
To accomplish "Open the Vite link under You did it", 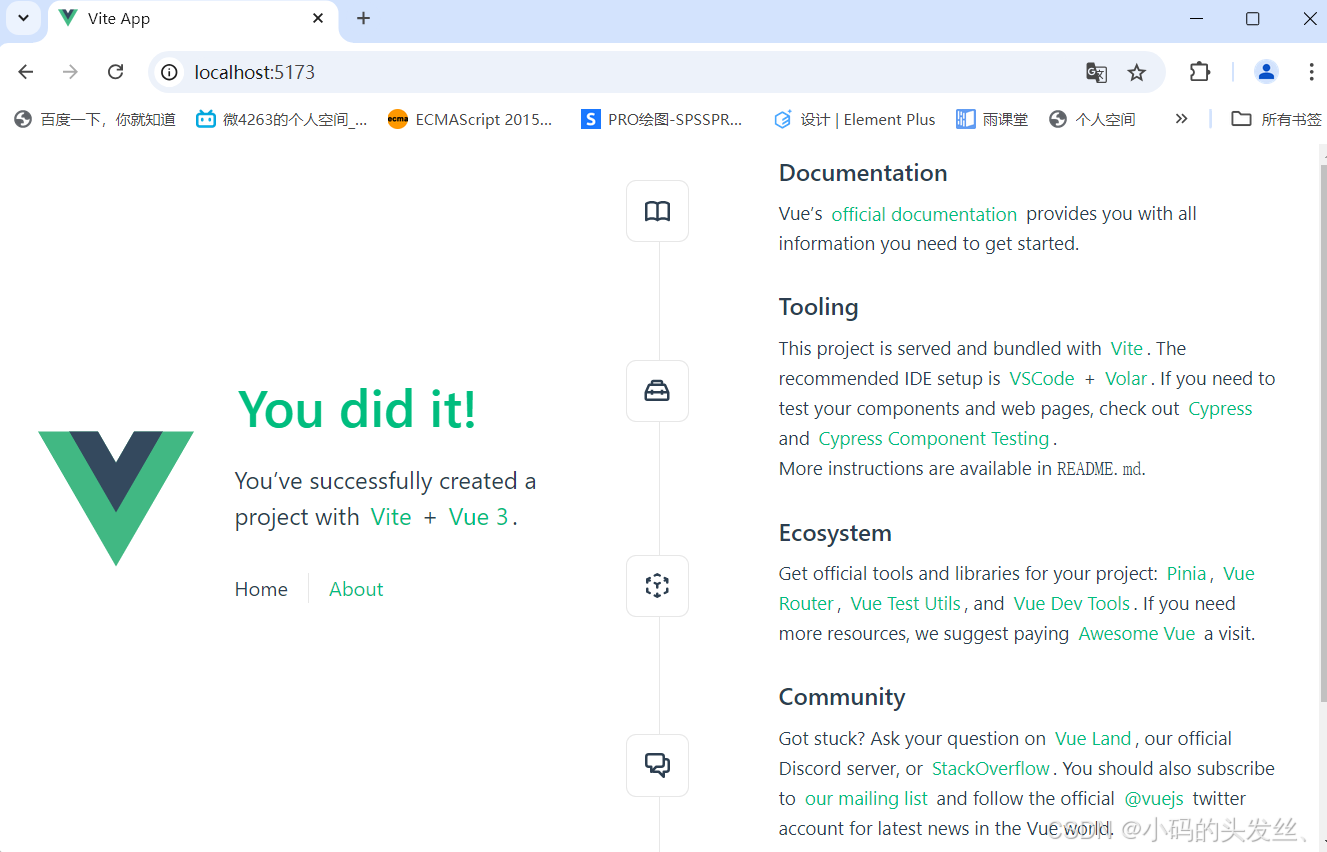I will coord(391,517).
